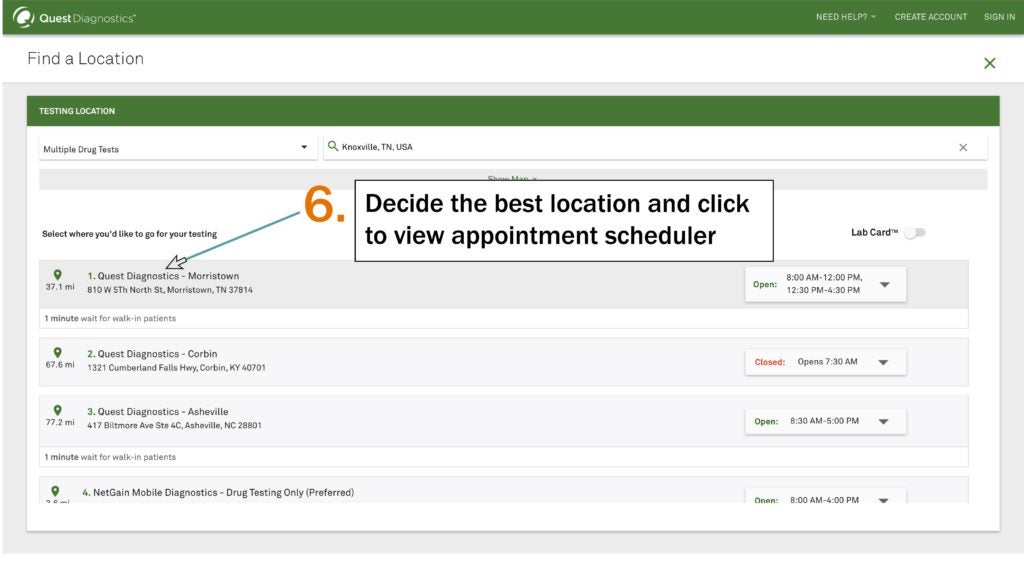Click the Asheville map pin icon
1024x576 pixels.
point(57,410)
